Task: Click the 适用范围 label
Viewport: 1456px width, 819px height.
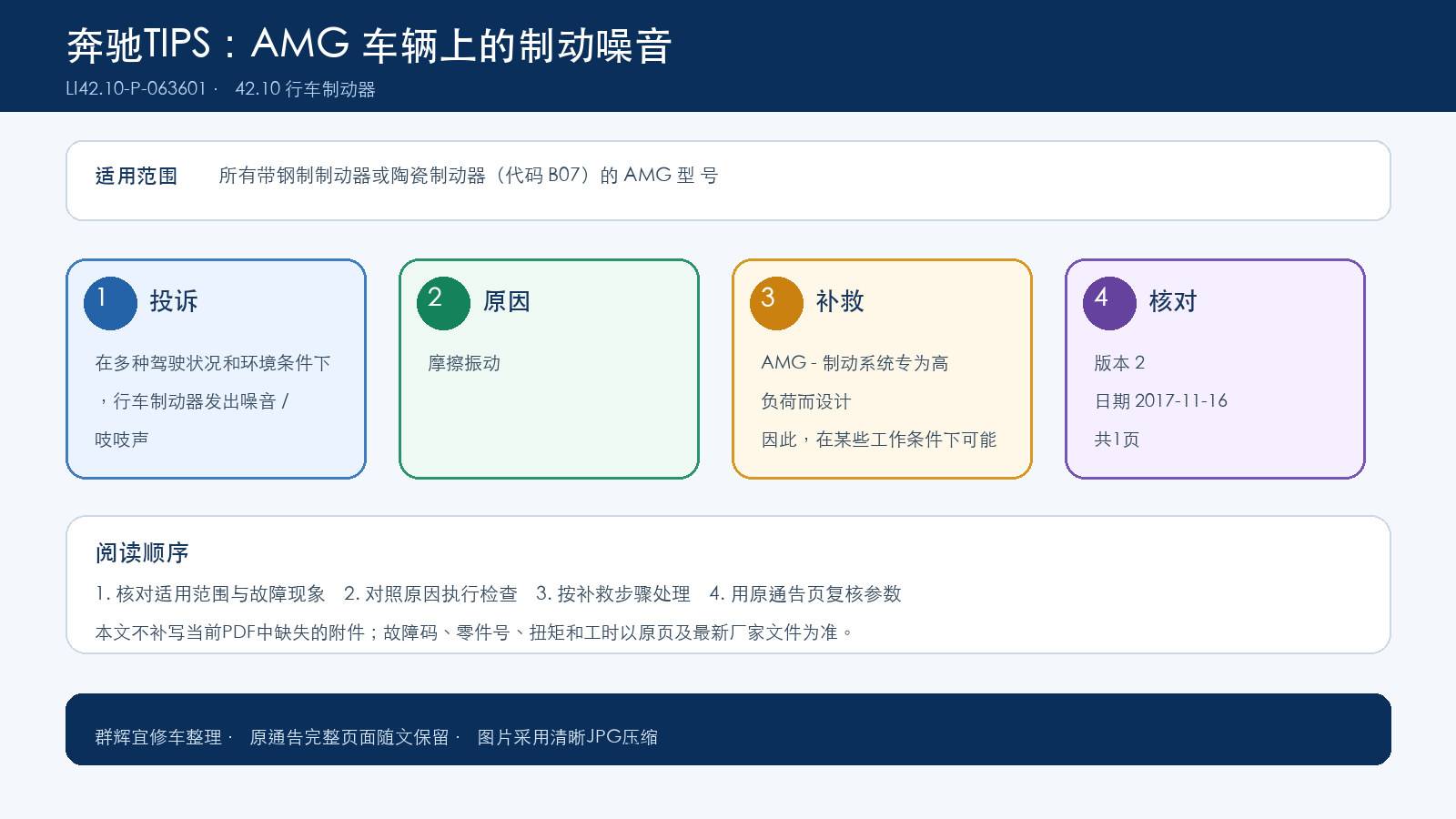Action: click(136, 176)
